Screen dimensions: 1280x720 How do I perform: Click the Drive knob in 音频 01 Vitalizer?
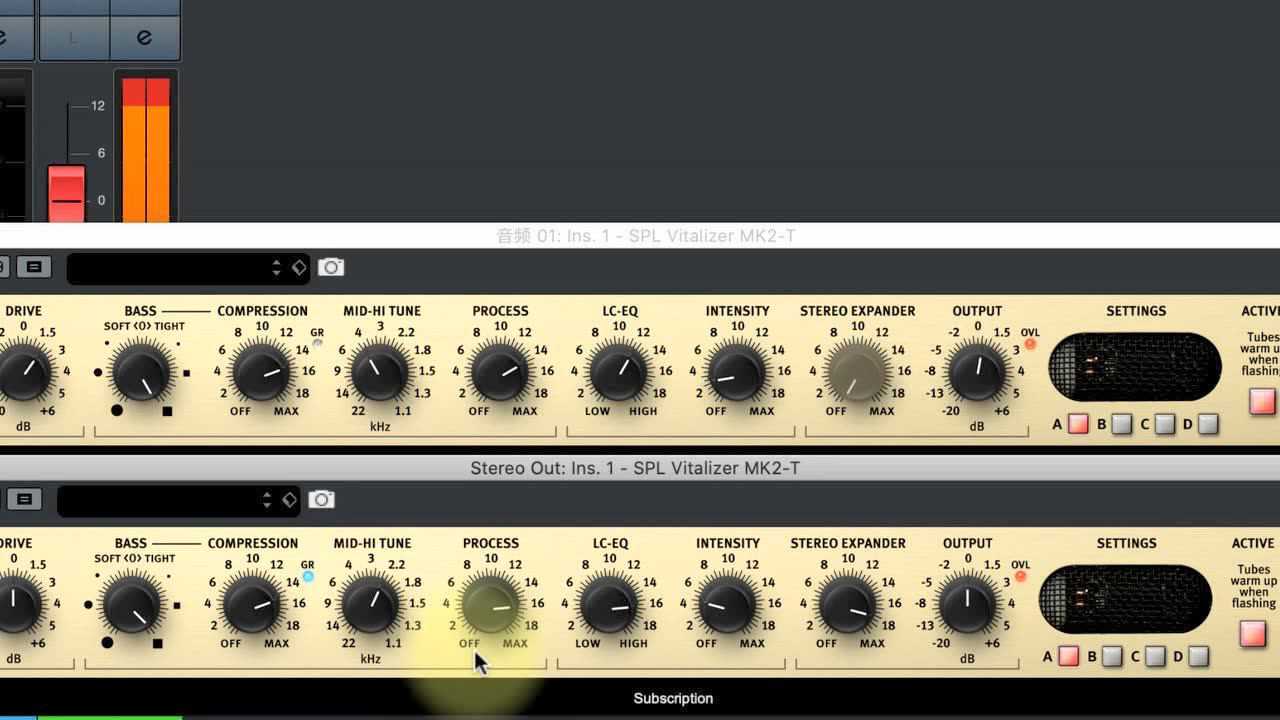(22, 371)
